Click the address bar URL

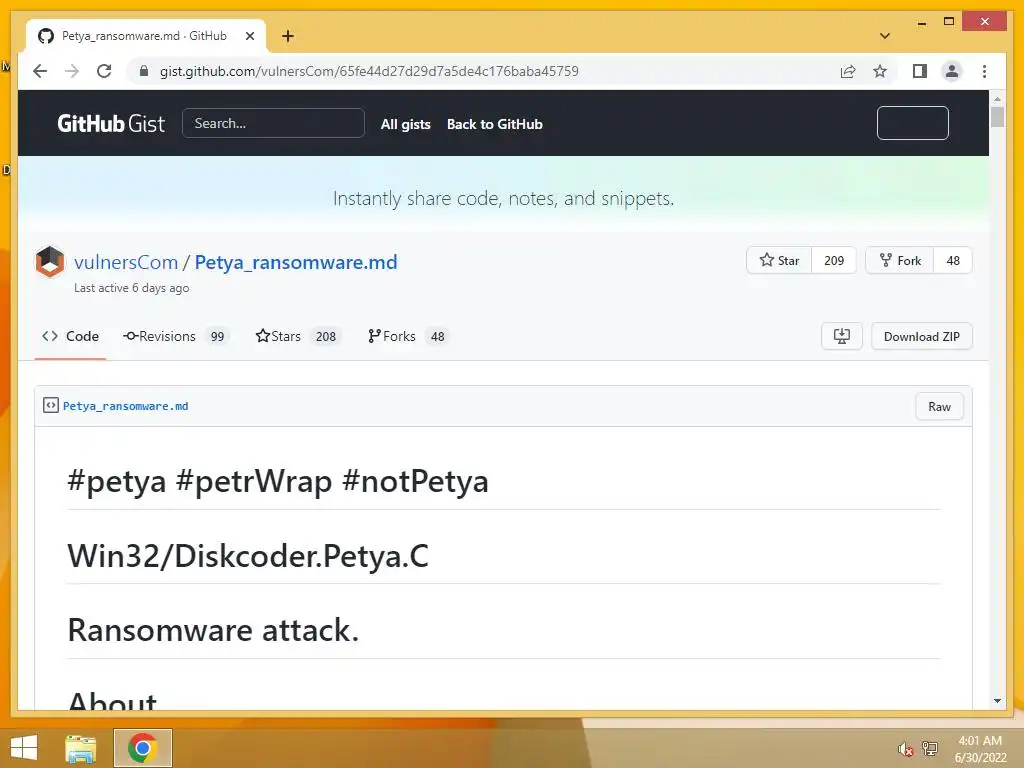[x=369, y=71]
